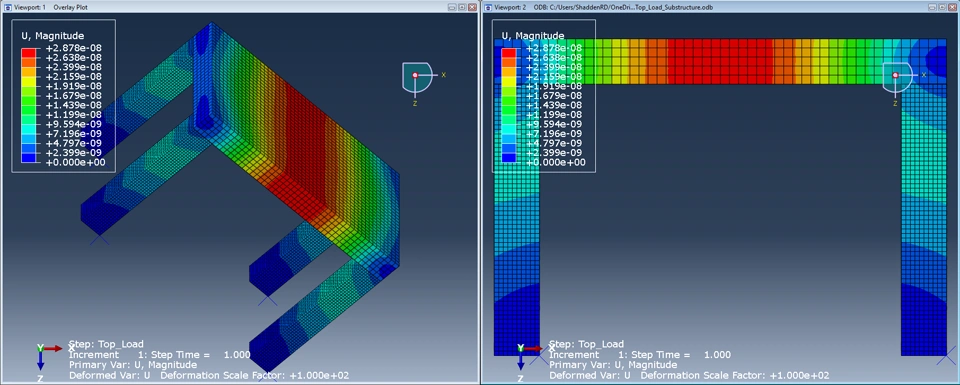This screenshot has height=385, width=960.
Task: Select the view orientation triad in Viewport 2
Action: [527, 361]
